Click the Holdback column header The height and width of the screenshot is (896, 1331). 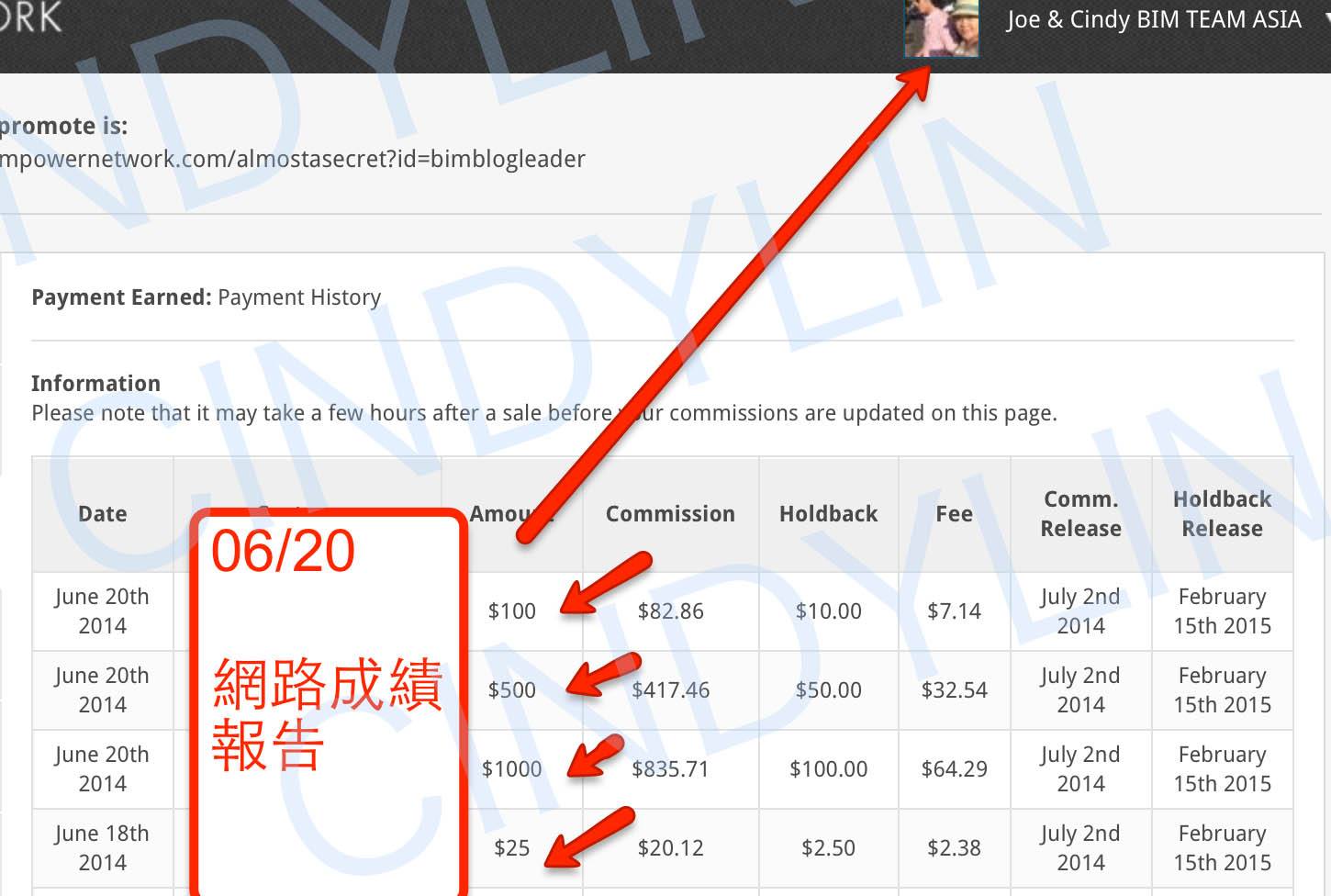(828, 514)
